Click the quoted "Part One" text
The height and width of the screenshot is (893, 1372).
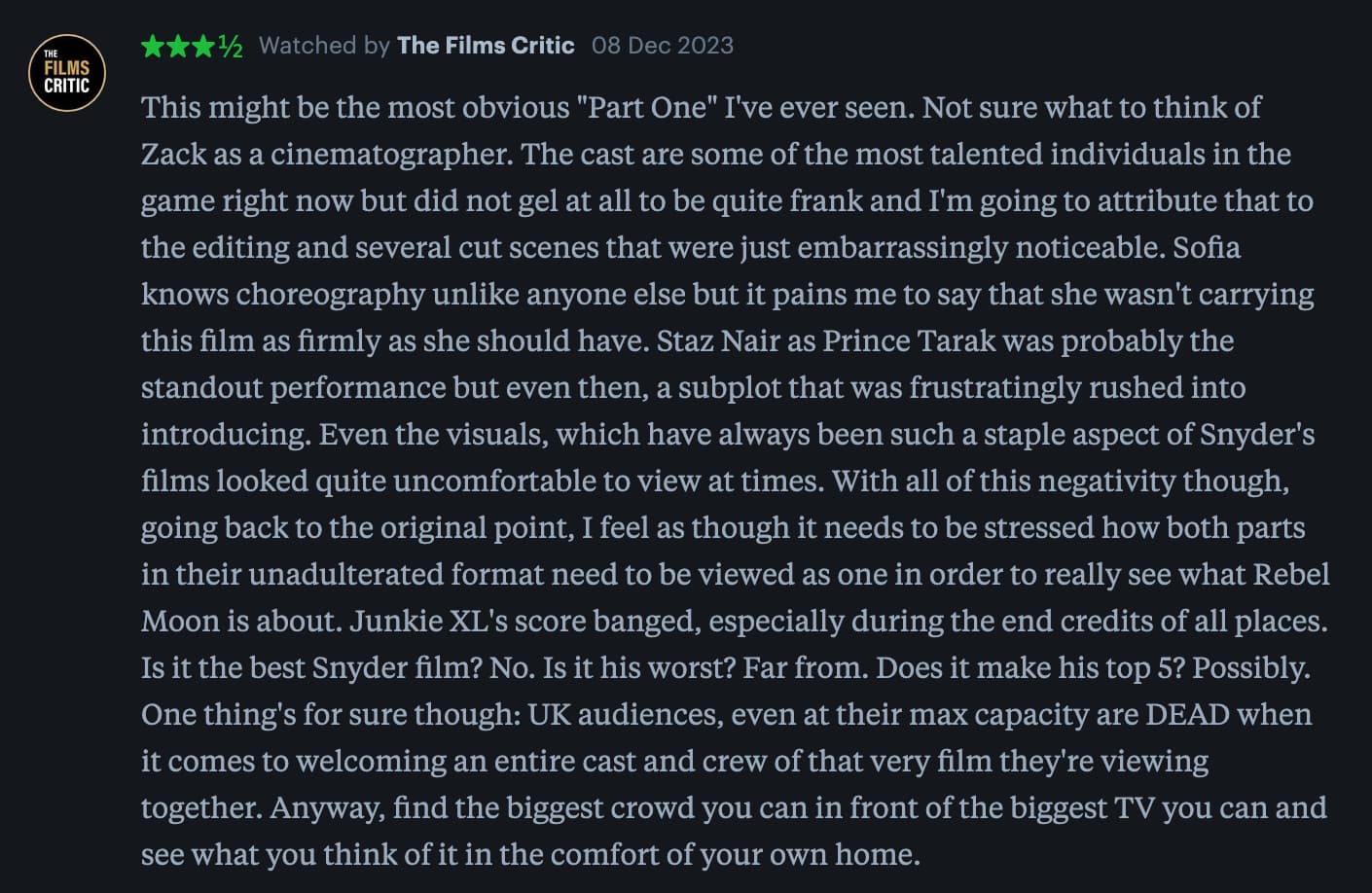pos(647,107)
